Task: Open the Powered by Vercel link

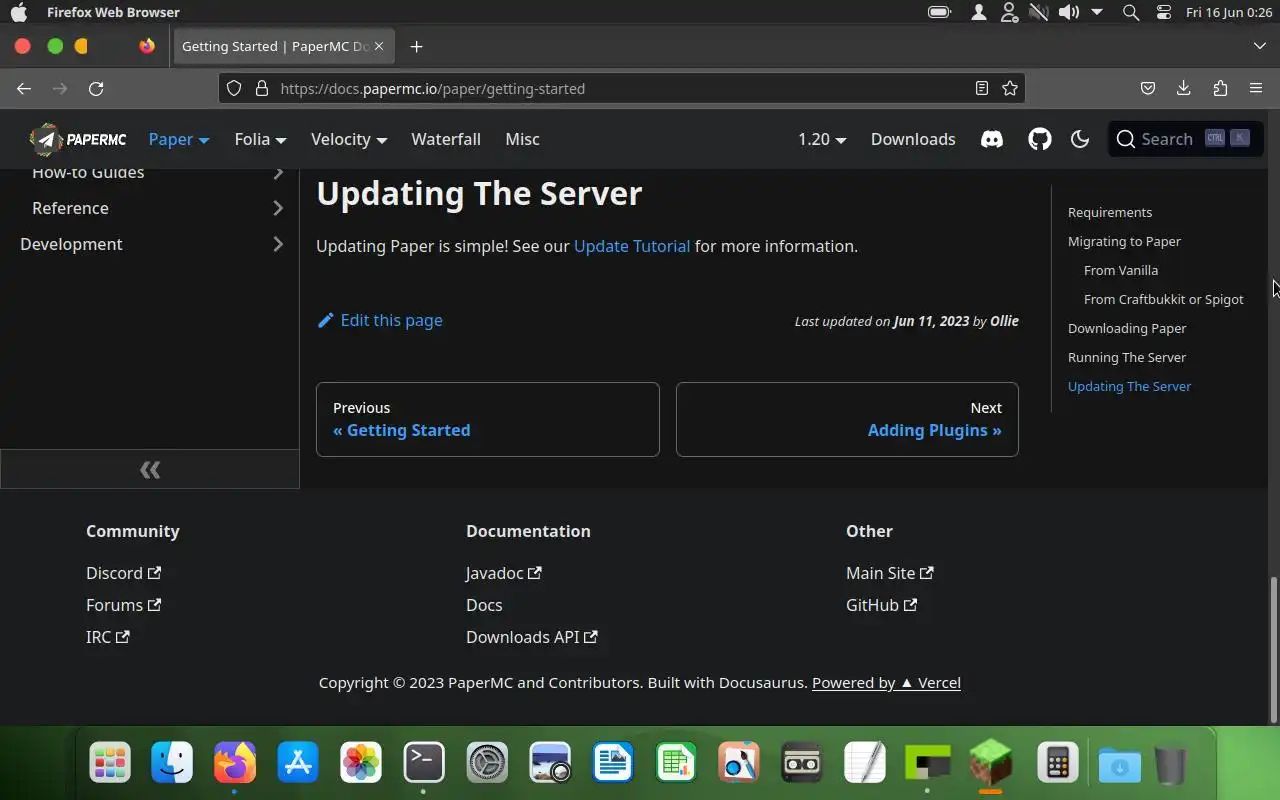Action: pos(886,682)
